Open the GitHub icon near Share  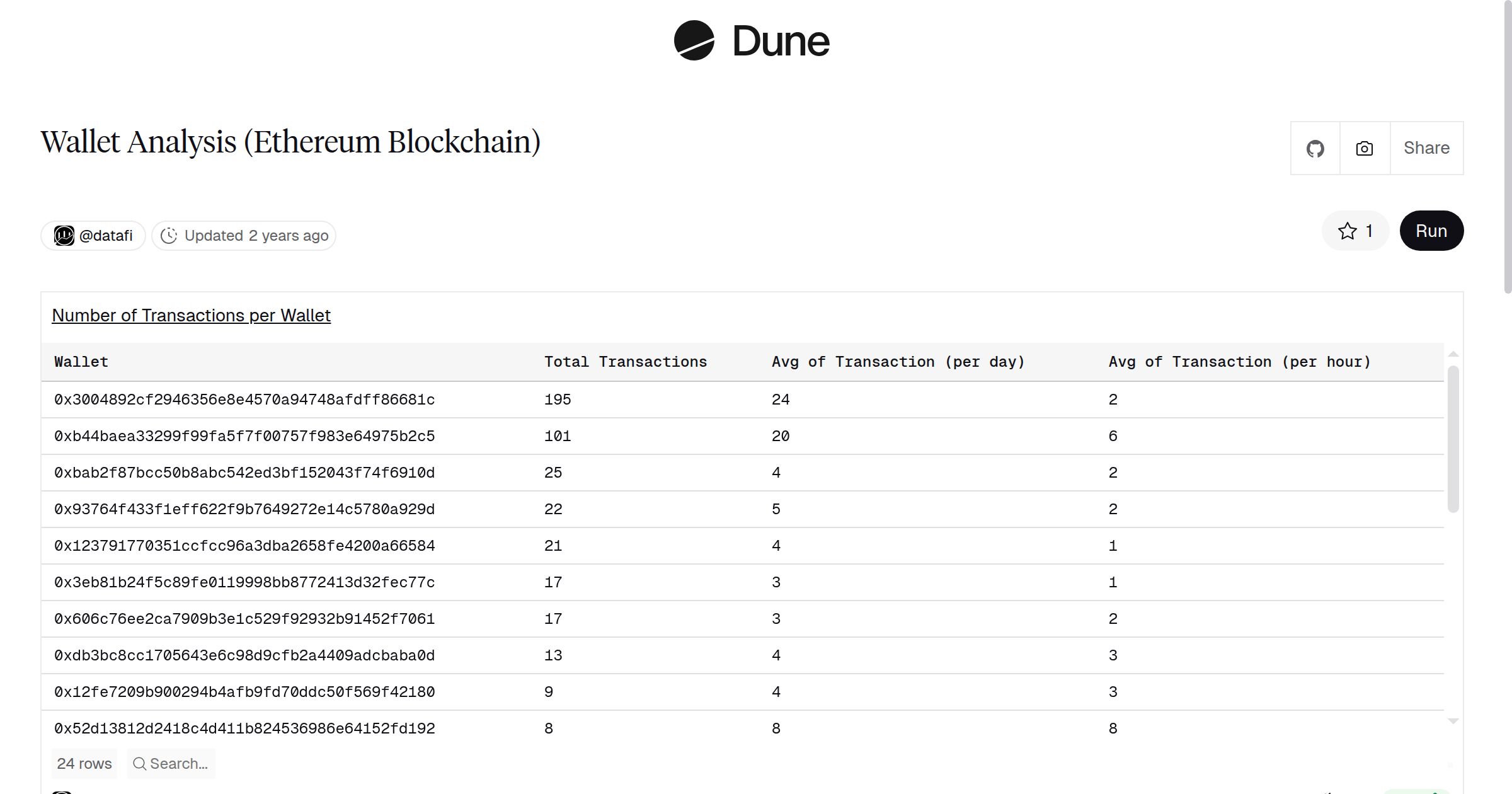[1315, 148]
